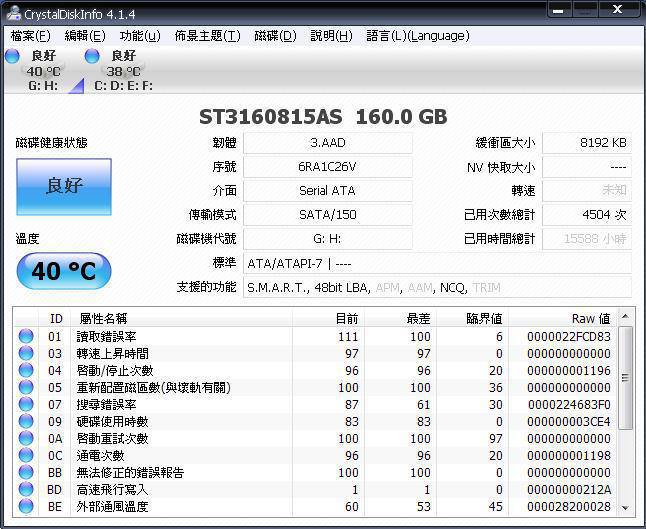This screenshot has height=529, width=646.
Task: Click raw value 0000224683F0
Action: click(x=569, y=405)
